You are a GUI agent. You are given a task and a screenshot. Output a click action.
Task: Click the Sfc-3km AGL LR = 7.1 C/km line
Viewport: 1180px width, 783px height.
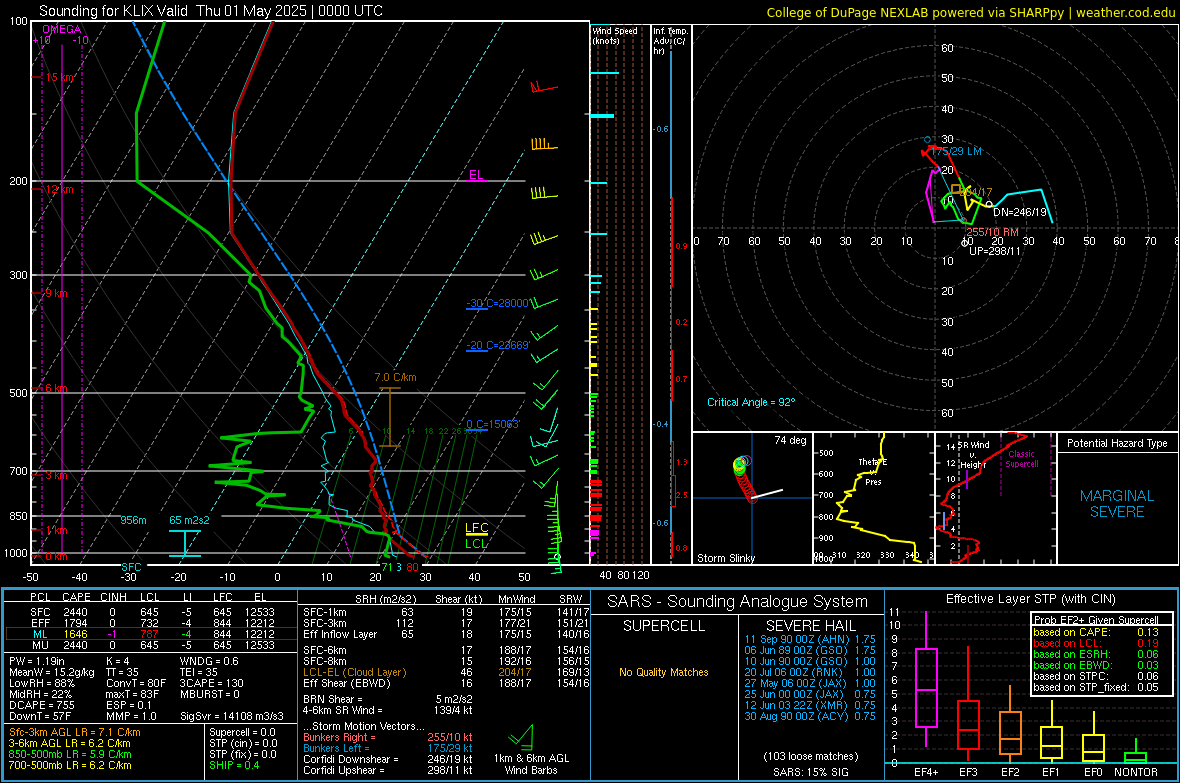pyautogui.click(x=75, y=732)
